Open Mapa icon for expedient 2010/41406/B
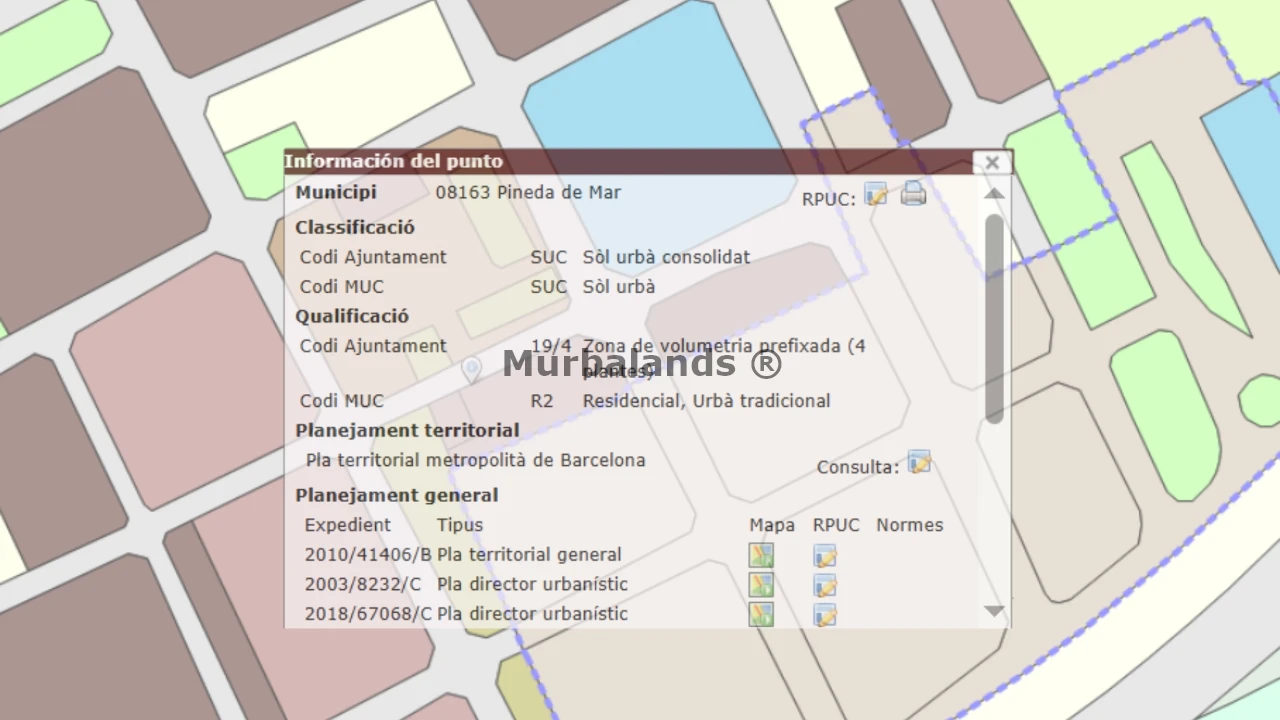This screenshot has height=720, width=1280. point(761,555)
